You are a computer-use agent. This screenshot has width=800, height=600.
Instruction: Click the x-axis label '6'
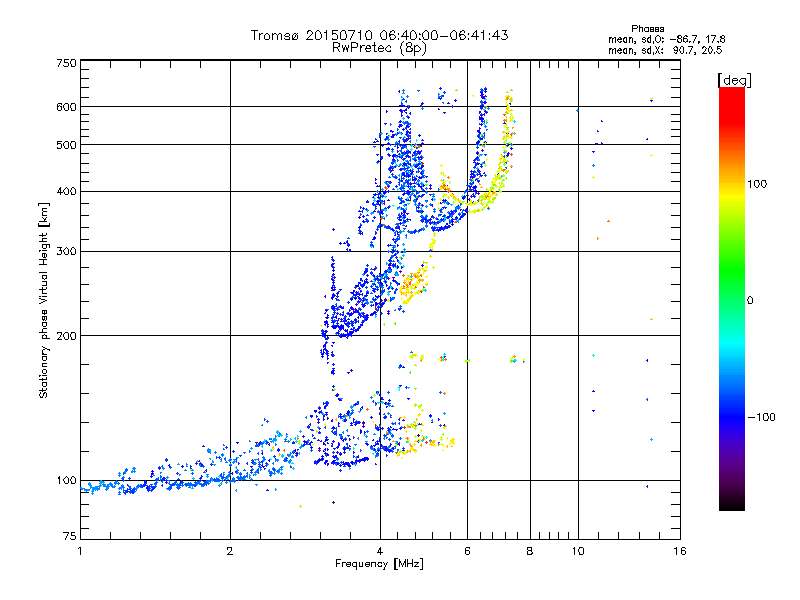[x=467, y=551]
